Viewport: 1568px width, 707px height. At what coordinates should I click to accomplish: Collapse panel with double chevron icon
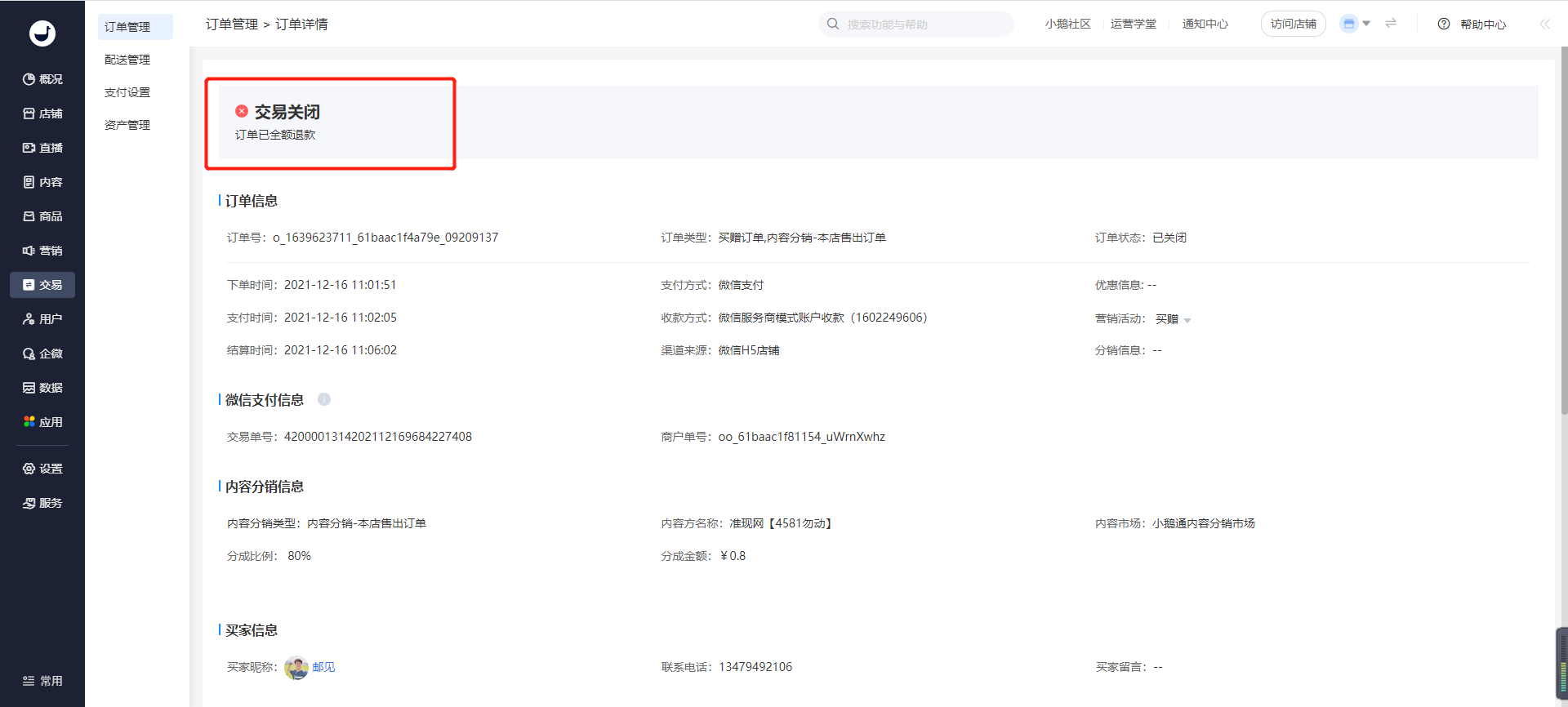pyautogui.click(x=1544, y=24)
